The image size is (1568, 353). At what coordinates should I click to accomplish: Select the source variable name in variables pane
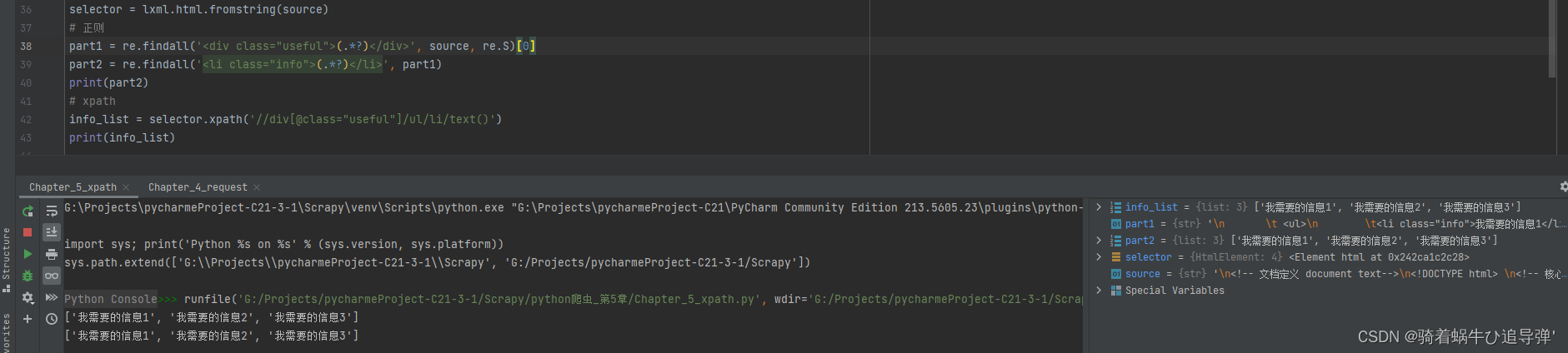pos(1142,274)
